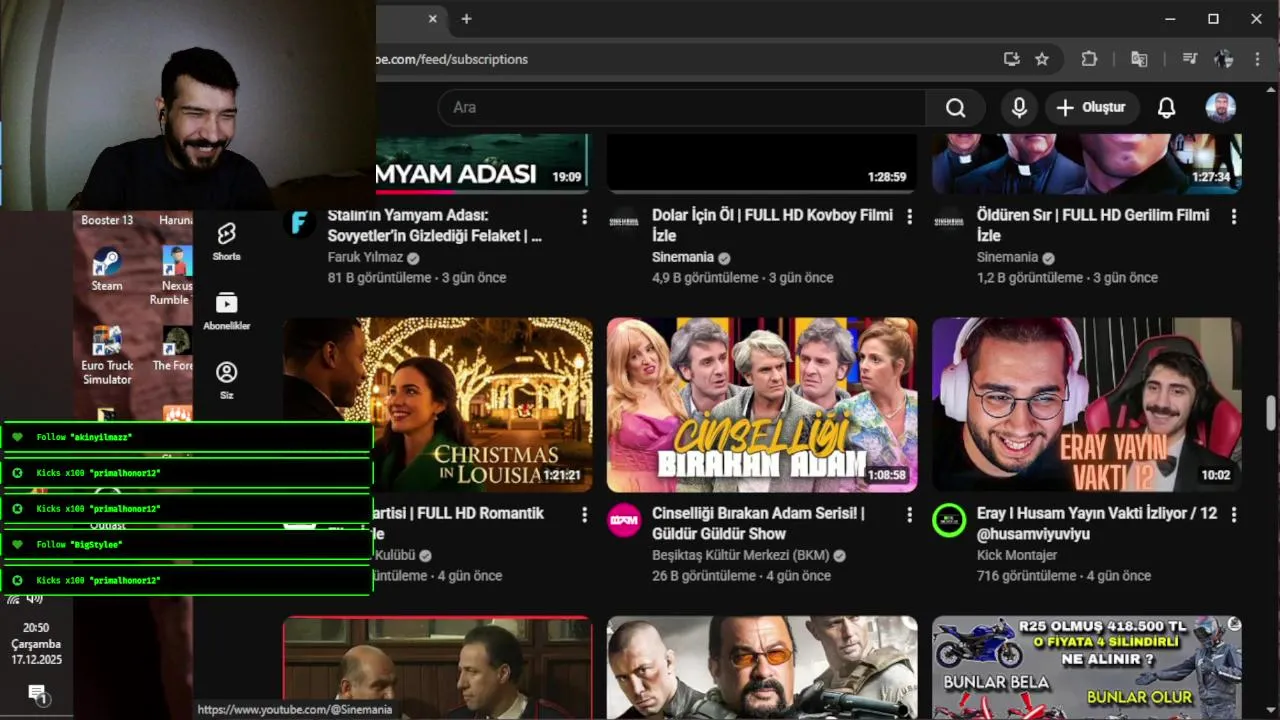Image resolution: width=1280 pixels, height=720 pixels.
Task: Open options for Dolar İçin Öl video
Action: click(x=909, y=216)
